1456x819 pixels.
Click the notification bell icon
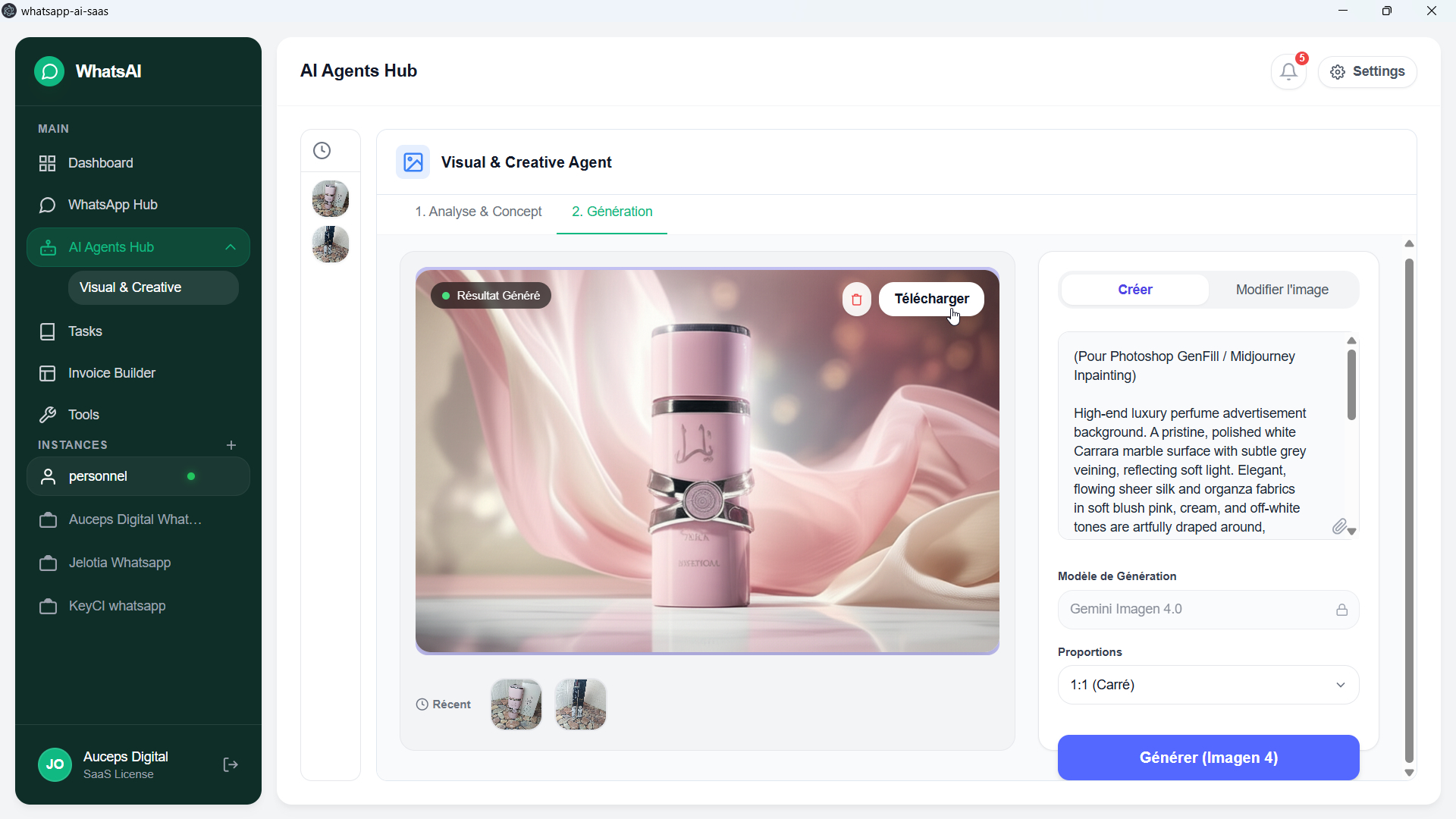pos(1288,72)
